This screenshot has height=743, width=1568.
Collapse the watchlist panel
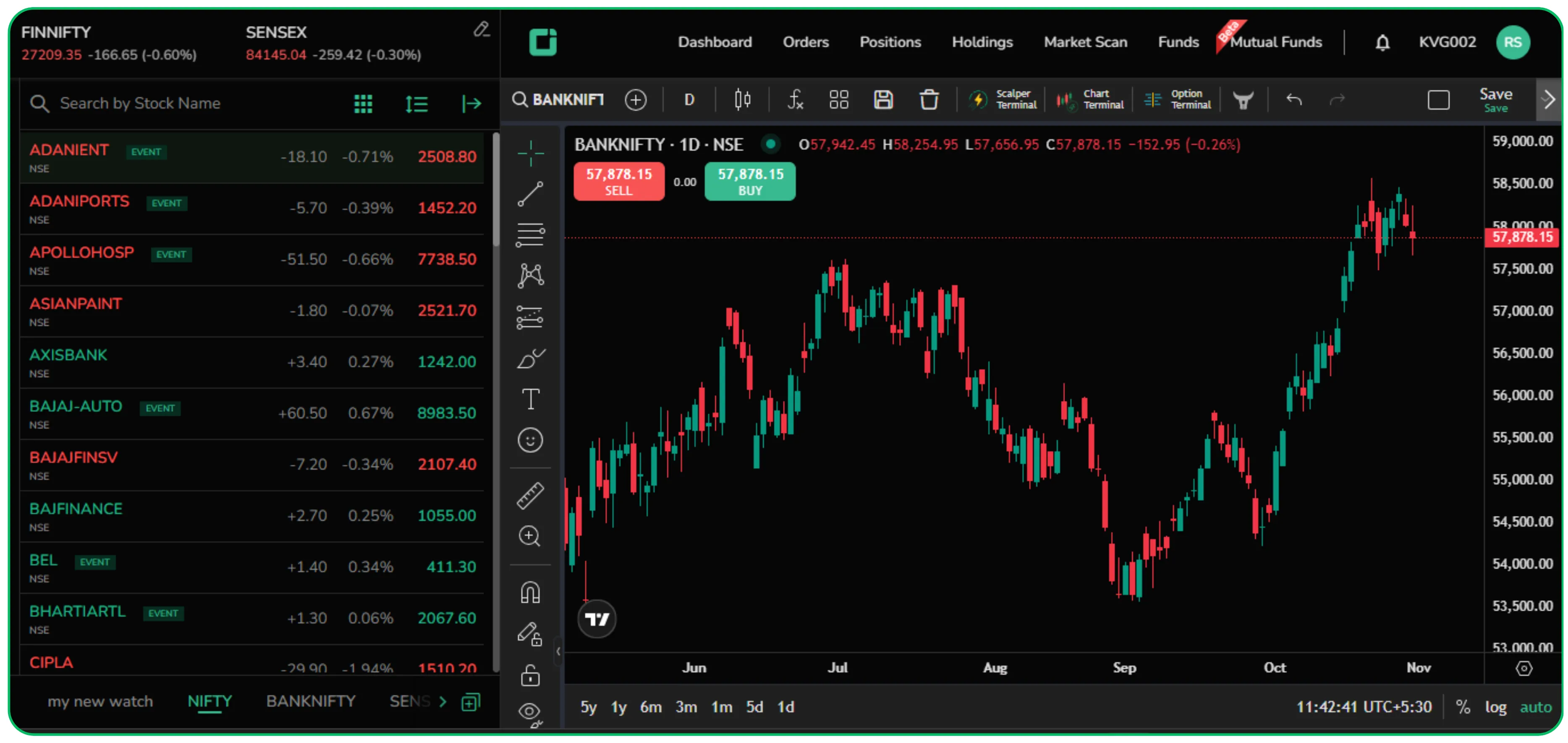pos(472,103)
